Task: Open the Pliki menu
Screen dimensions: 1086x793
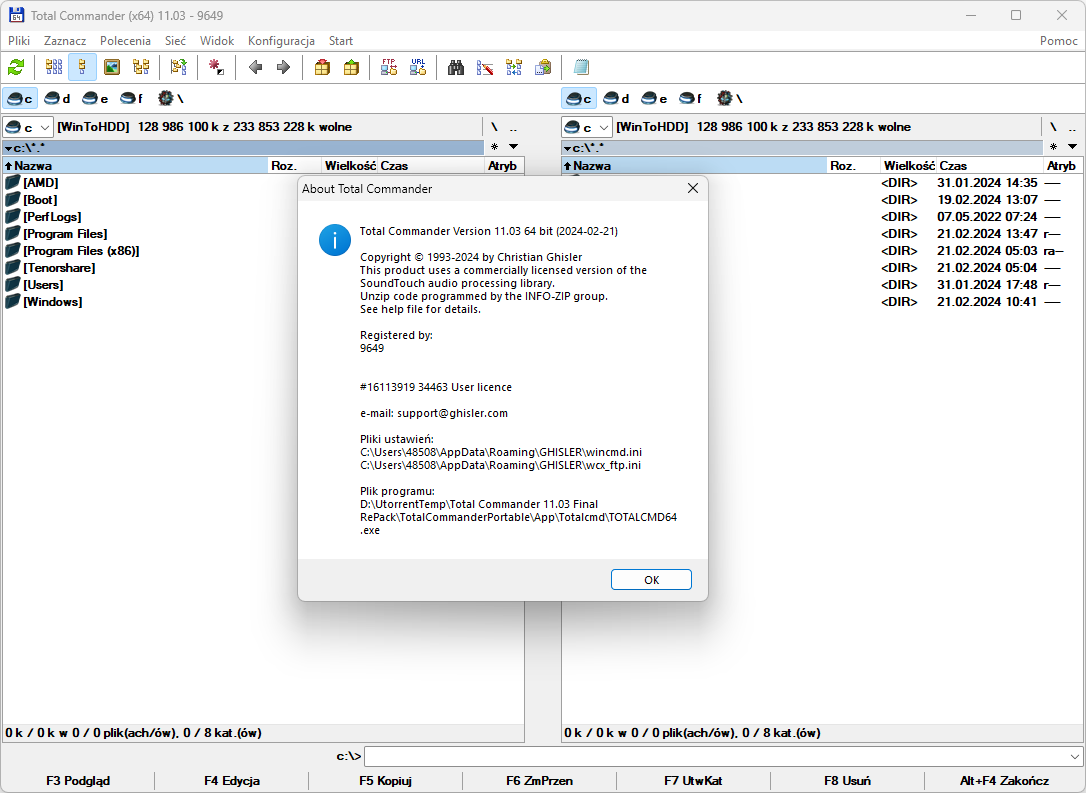Action: click(19, 41)
